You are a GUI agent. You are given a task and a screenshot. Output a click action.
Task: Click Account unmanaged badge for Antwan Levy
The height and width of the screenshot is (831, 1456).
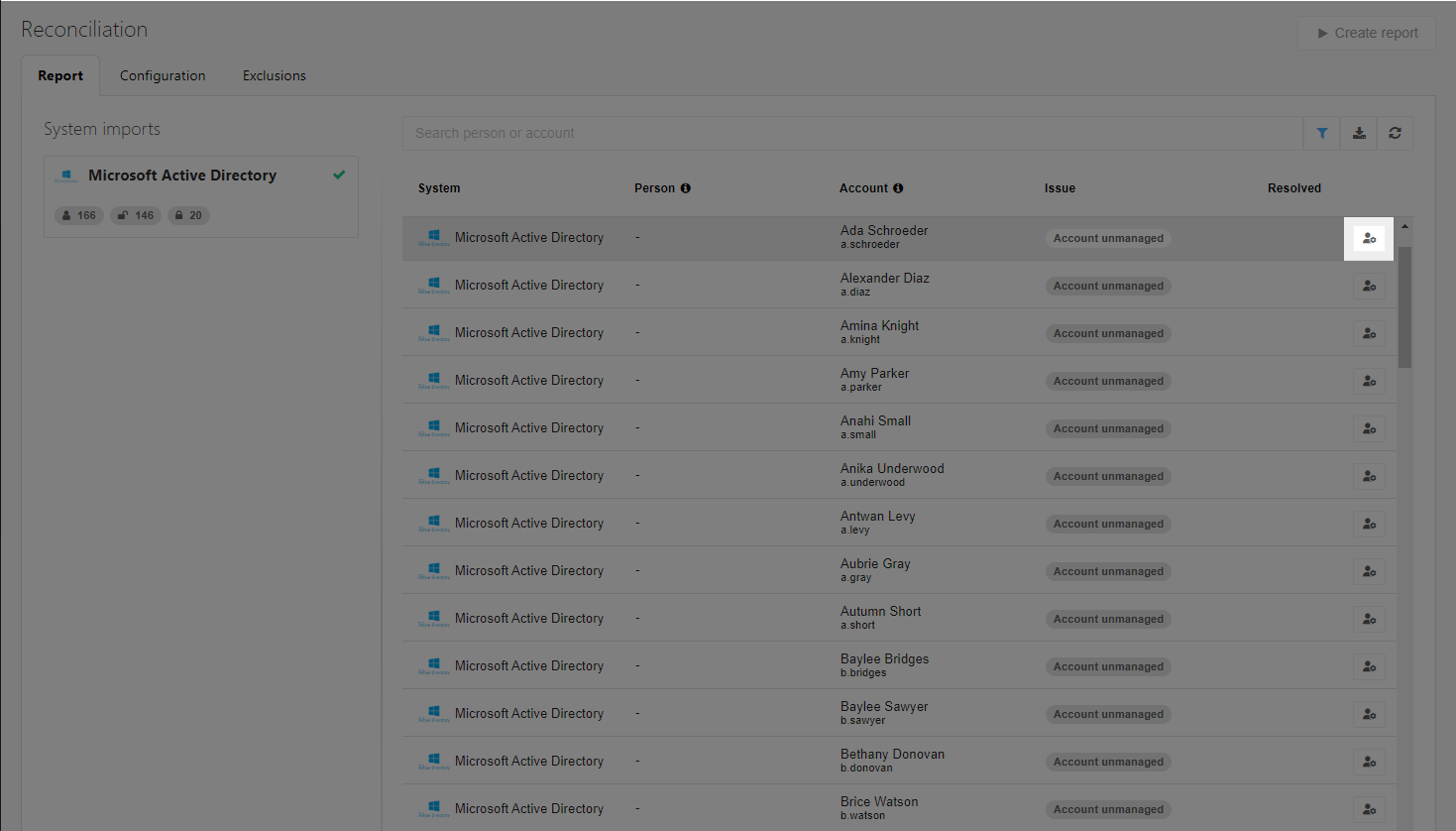[x=1108, y=524]
